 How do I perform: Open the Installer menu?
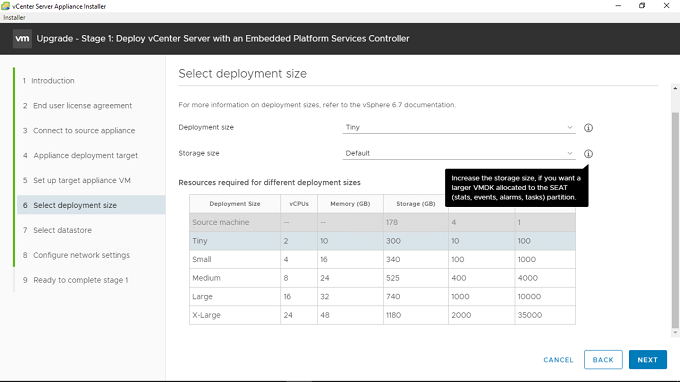click(x=14, y=17)
